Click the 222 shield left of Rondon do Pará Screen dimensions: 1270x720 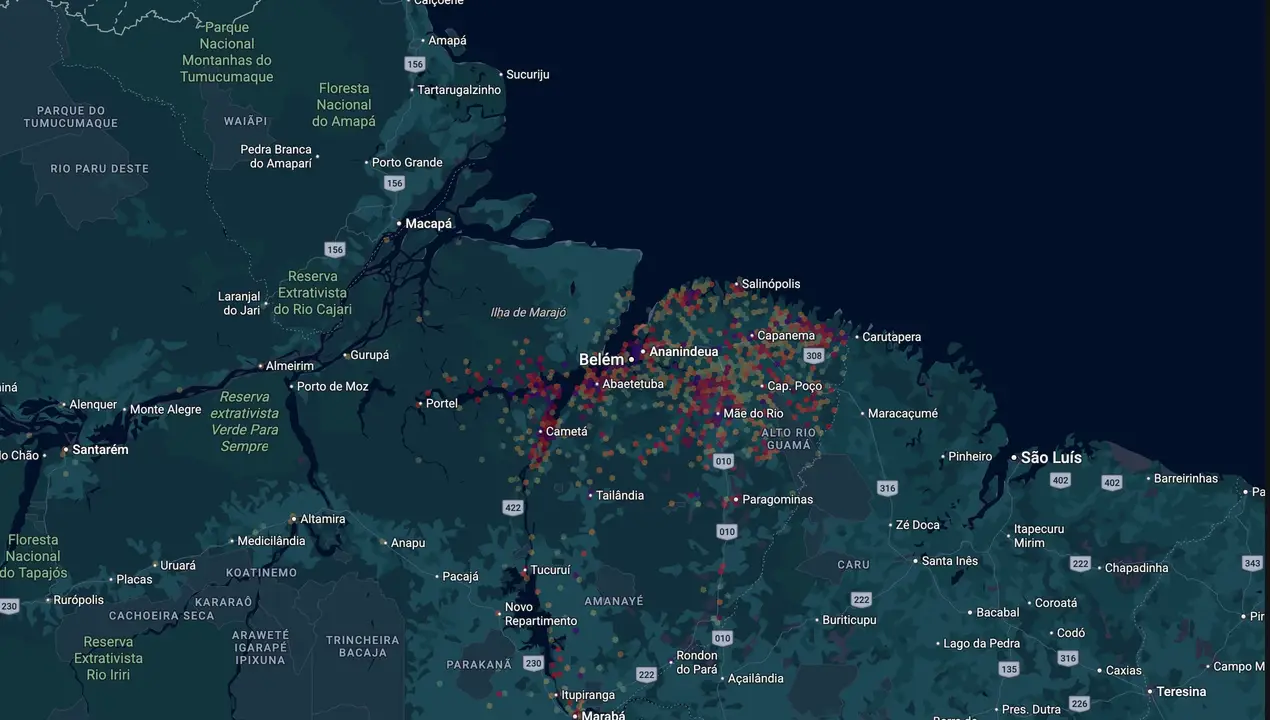[647, 675]
